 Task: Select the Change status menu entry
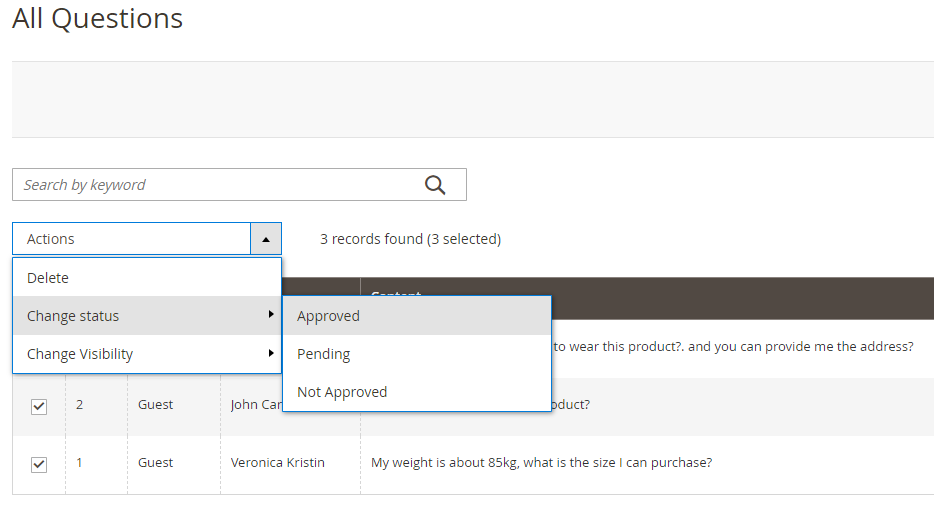[x=73, y=316]
